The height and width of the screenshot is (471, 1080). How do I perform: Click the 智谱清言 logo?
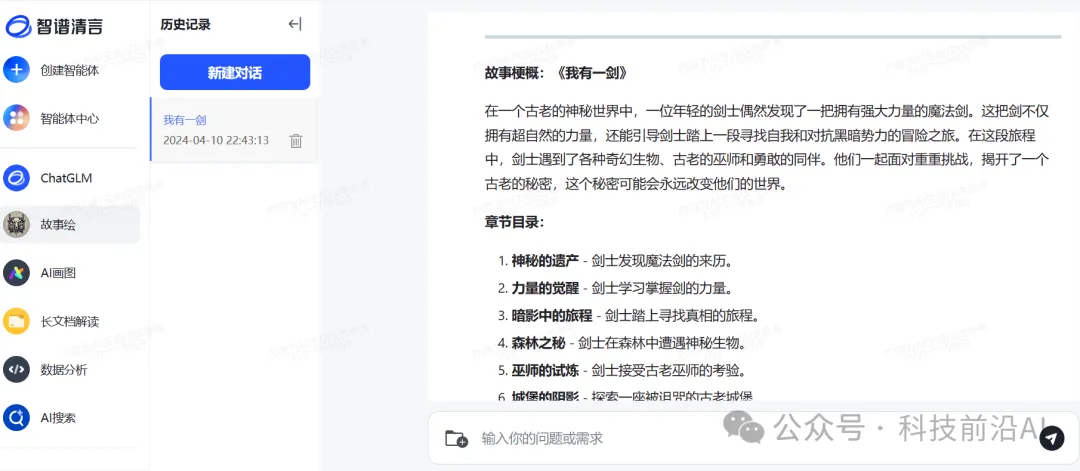pos(54,26)
